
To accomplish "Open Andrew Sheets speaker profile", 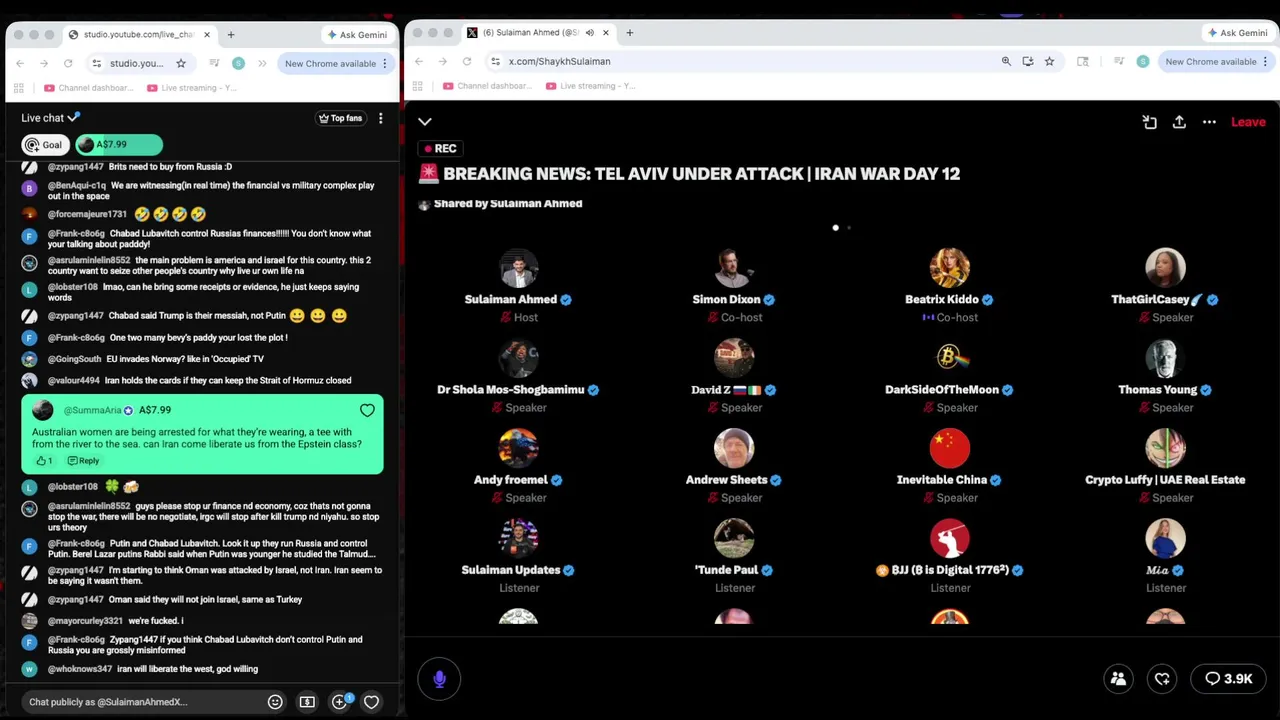I will click(x=734, y=448).
